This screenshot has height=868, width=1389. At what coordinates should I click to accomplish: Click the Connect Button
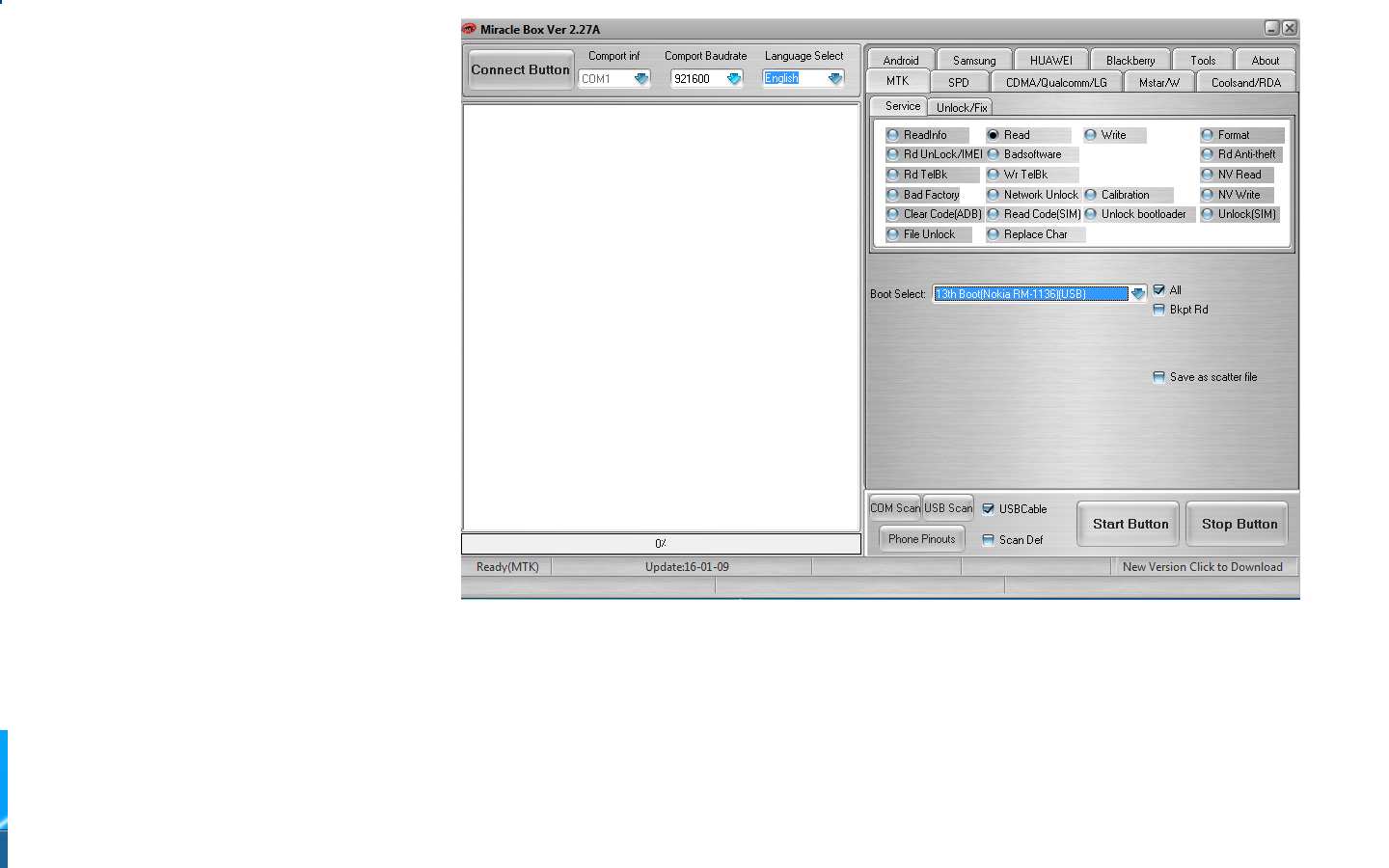click(521, 69)
